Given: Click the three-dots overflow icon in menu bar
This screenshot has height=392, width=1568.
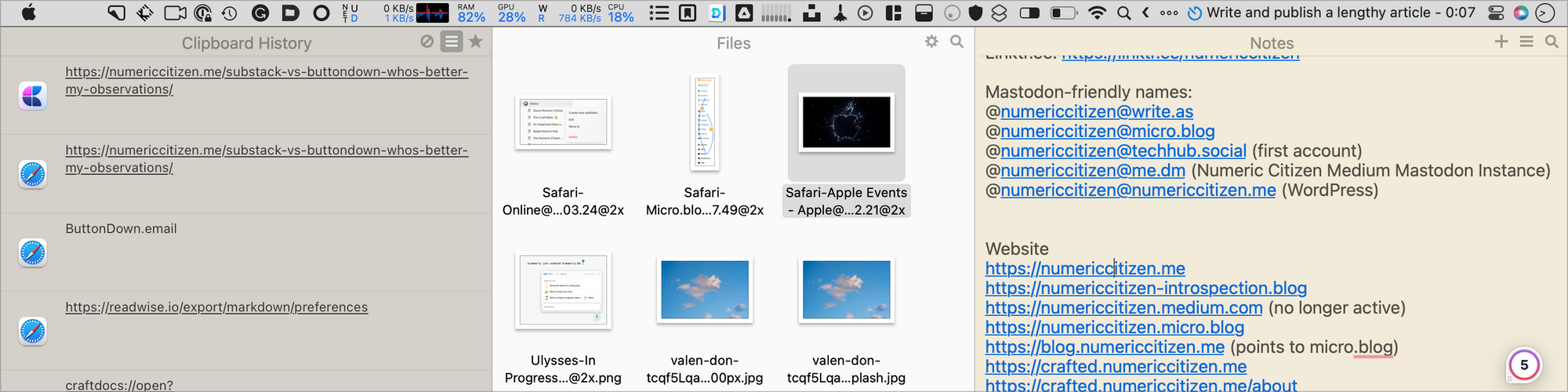Looking at the screenshot, I should coord(1169,13).
